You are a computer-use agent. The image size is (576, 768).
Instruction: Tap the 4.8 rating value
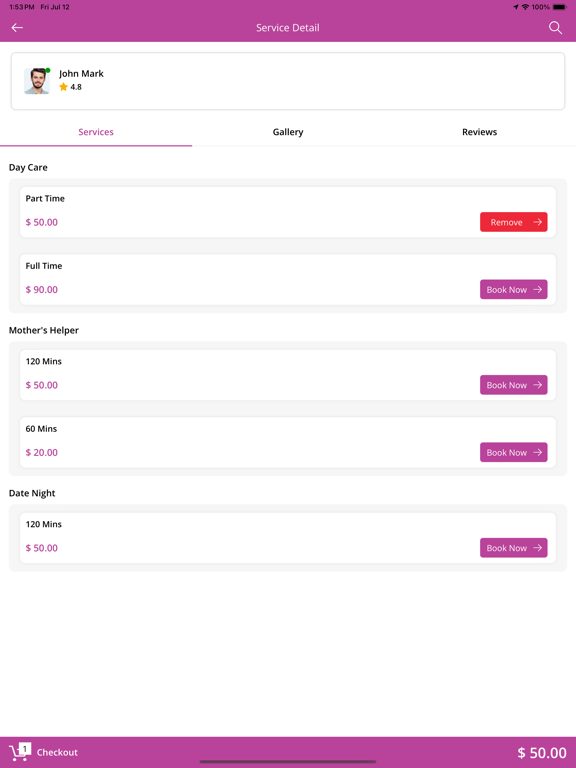click(x=76, y=87)
